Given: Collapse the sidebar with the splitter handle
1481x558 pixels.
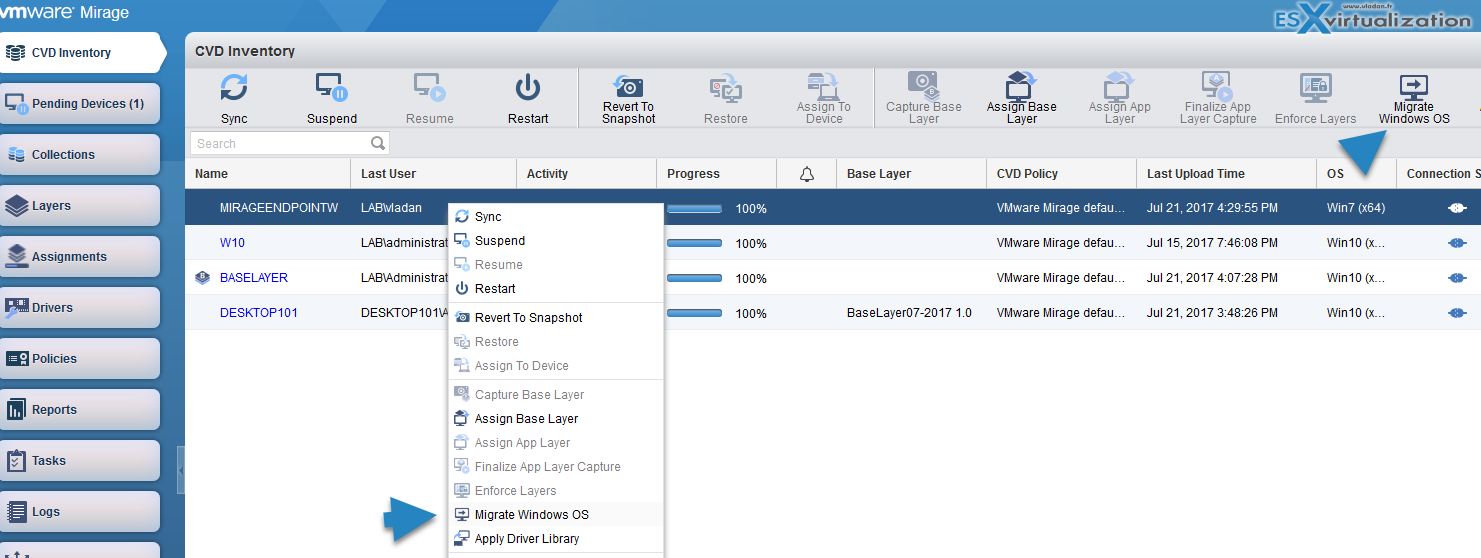Looking at the screenshot, I should [x=180, y=470].
